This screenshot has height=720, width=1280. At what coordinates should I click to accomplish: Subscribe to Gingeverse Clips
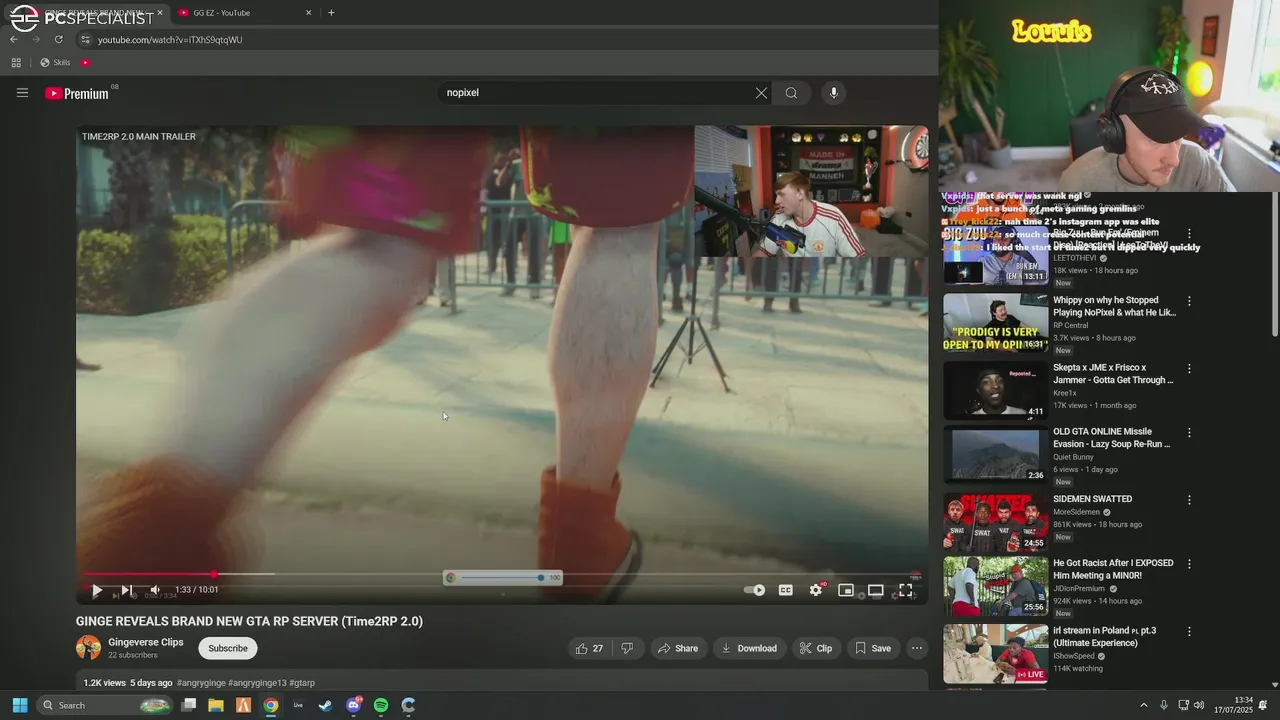[227, 648]
